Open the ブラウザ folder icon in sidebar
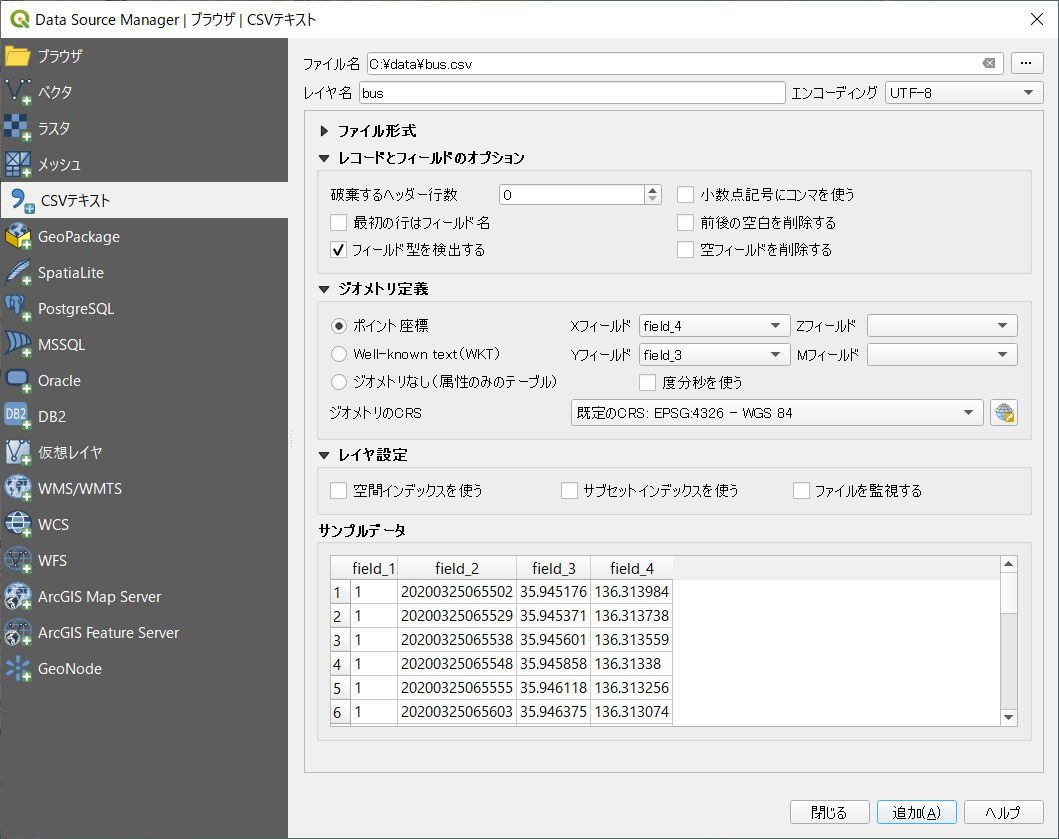This screenshot has width=1059, height=839. 18,56
